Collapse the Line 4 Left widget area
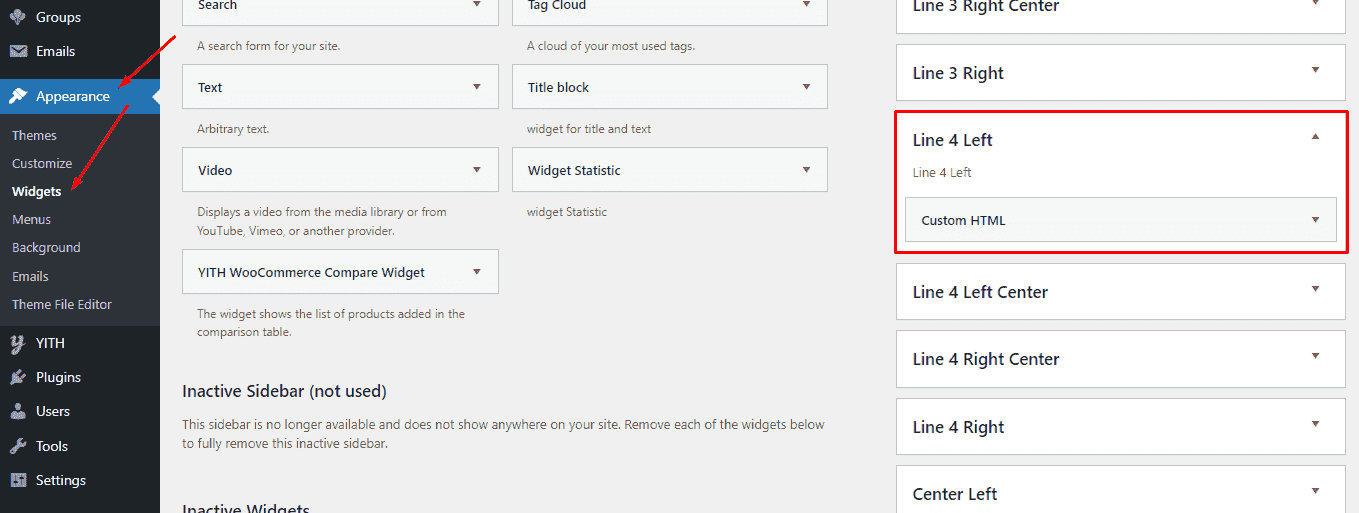1359x513 pixels. pyautogui.click(x=1315, y=137)
